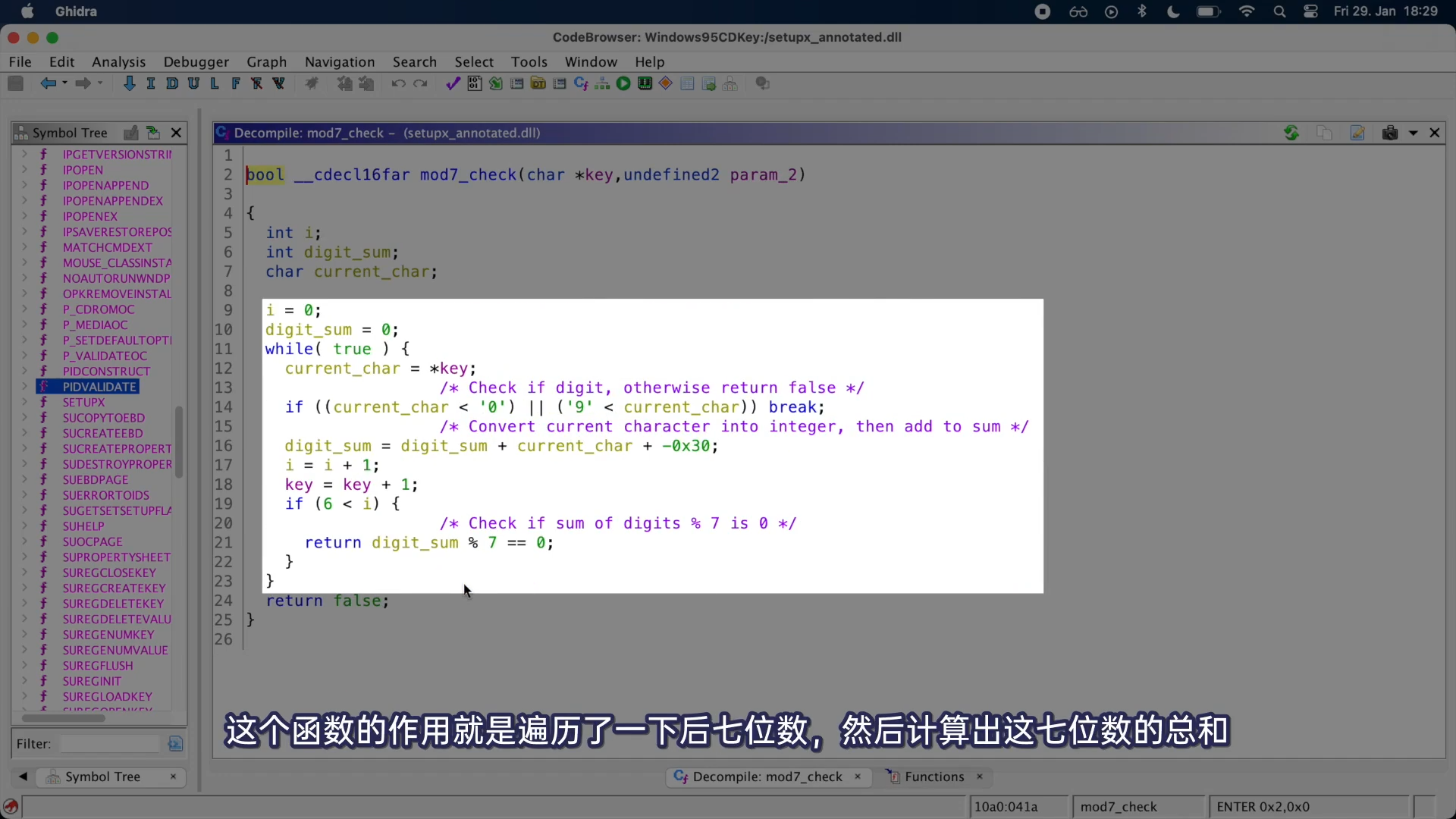Click the export notepad icon in Decompile
The image size is (1456, 819).
[x=1357, y=133]
